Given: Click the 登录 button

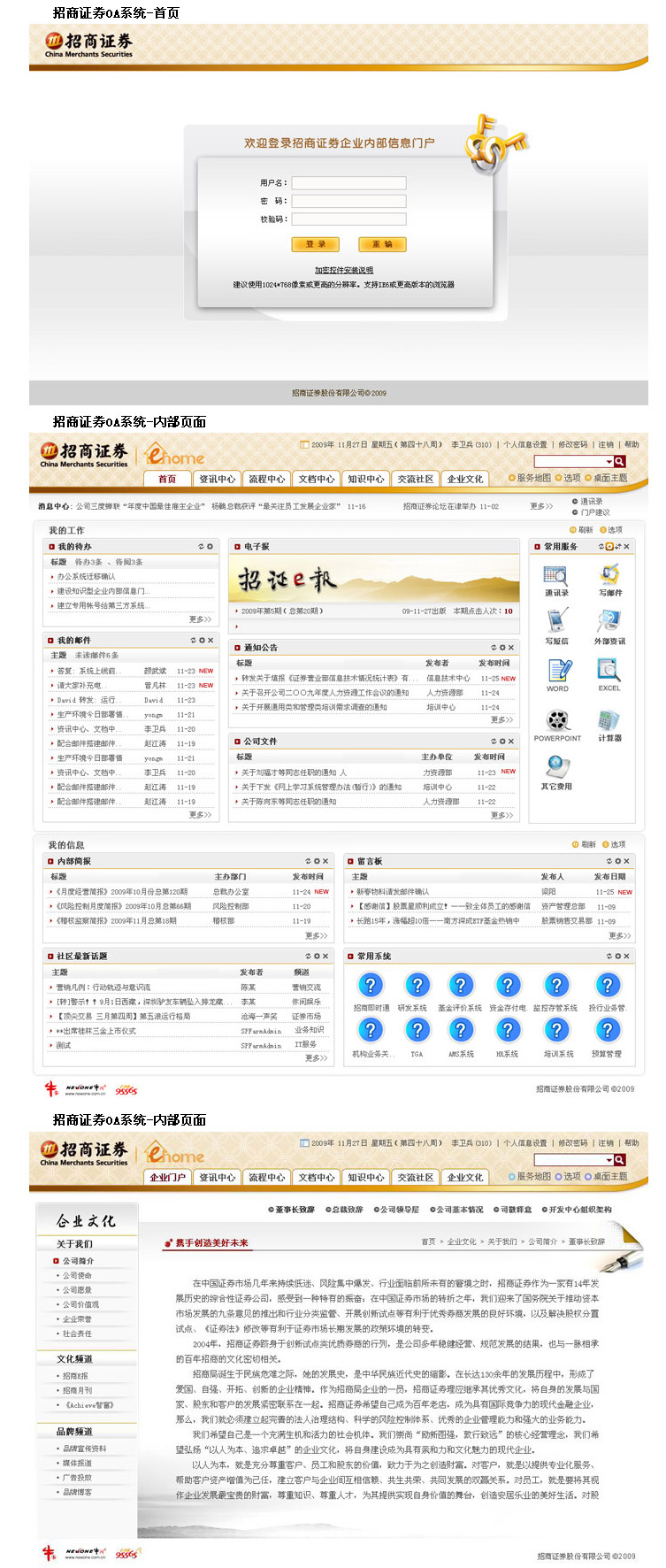Looking at the screenshot, I should point(315,244).
